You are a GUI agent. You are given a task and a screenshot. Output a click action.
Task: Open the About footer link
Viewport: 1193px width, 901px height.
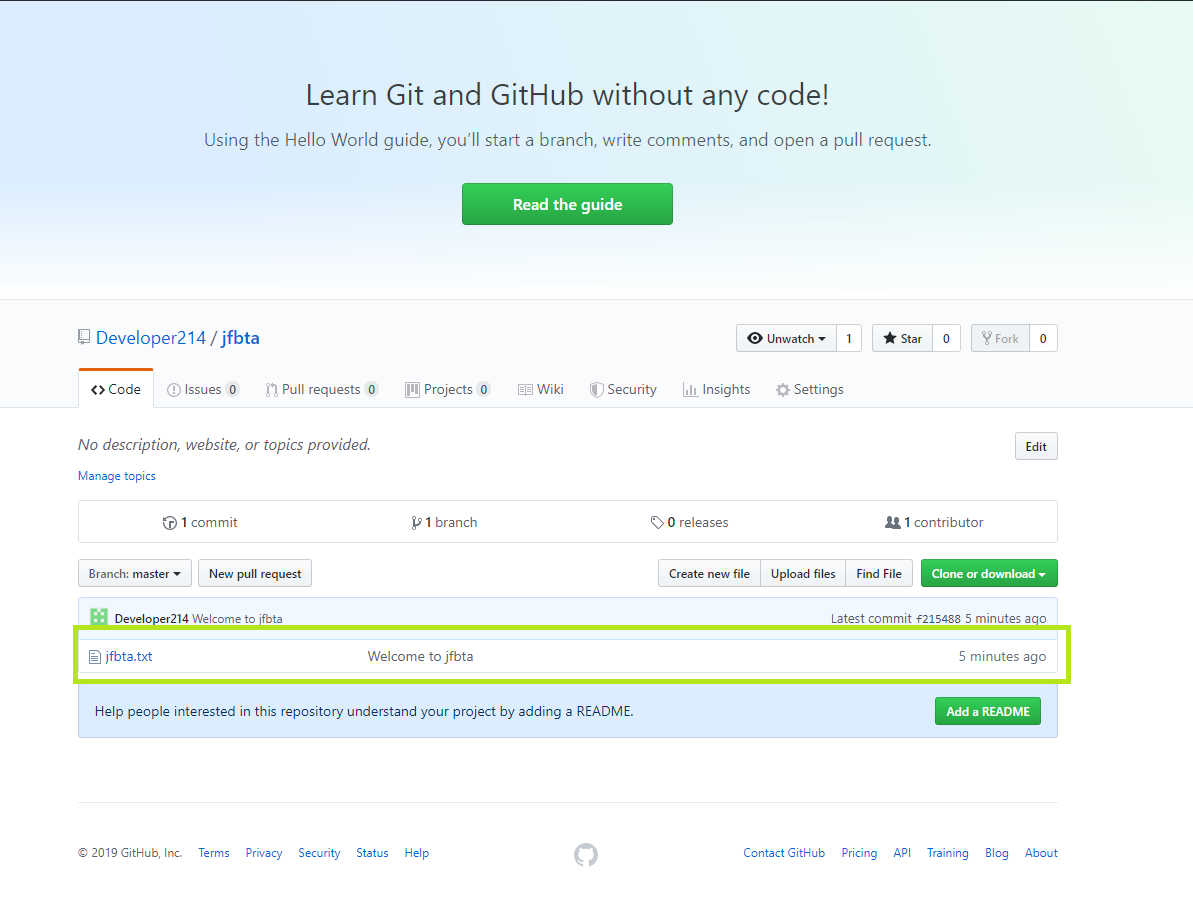tap(1041, 853)
